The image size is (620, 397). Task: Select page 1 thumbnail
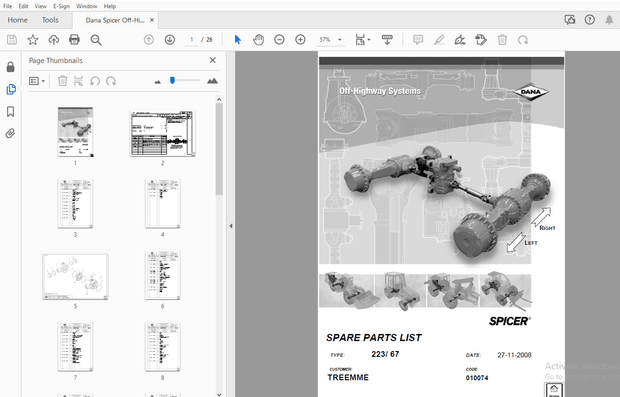[x=75, y=132]
